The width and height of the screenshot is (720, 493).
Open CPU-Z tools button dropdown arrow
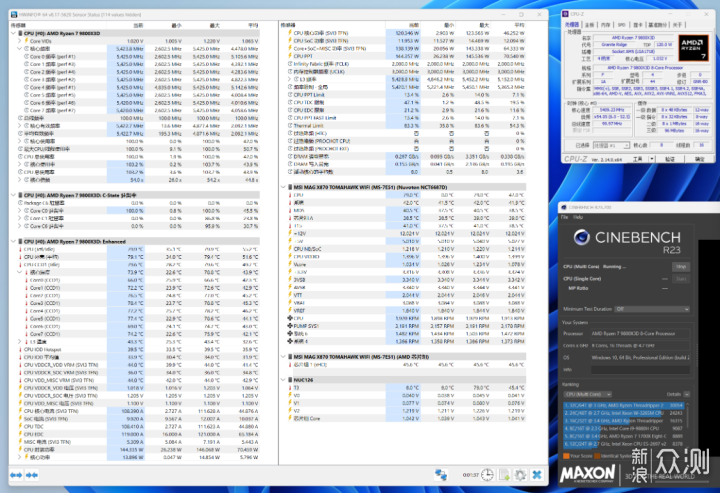coord(652,159)
